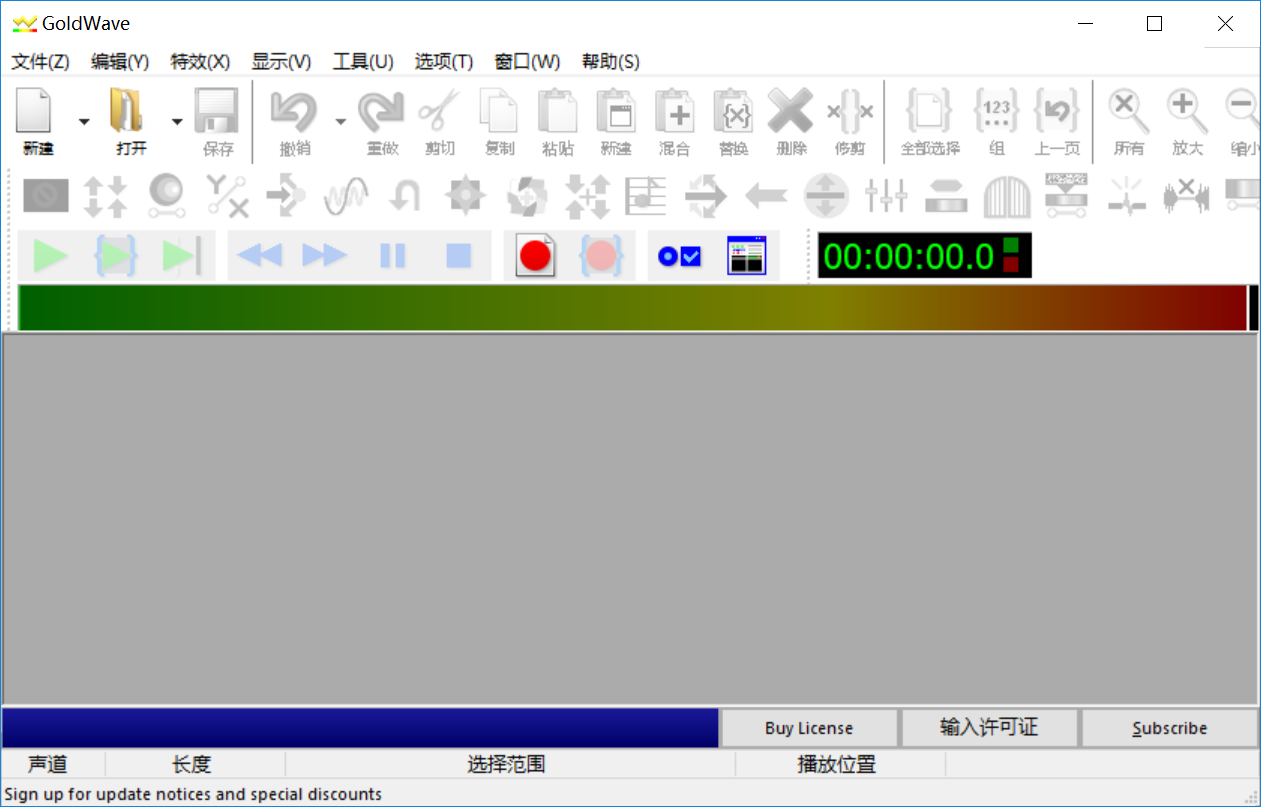Click the 混合 (Mix) icon

[x=675, y=111]
